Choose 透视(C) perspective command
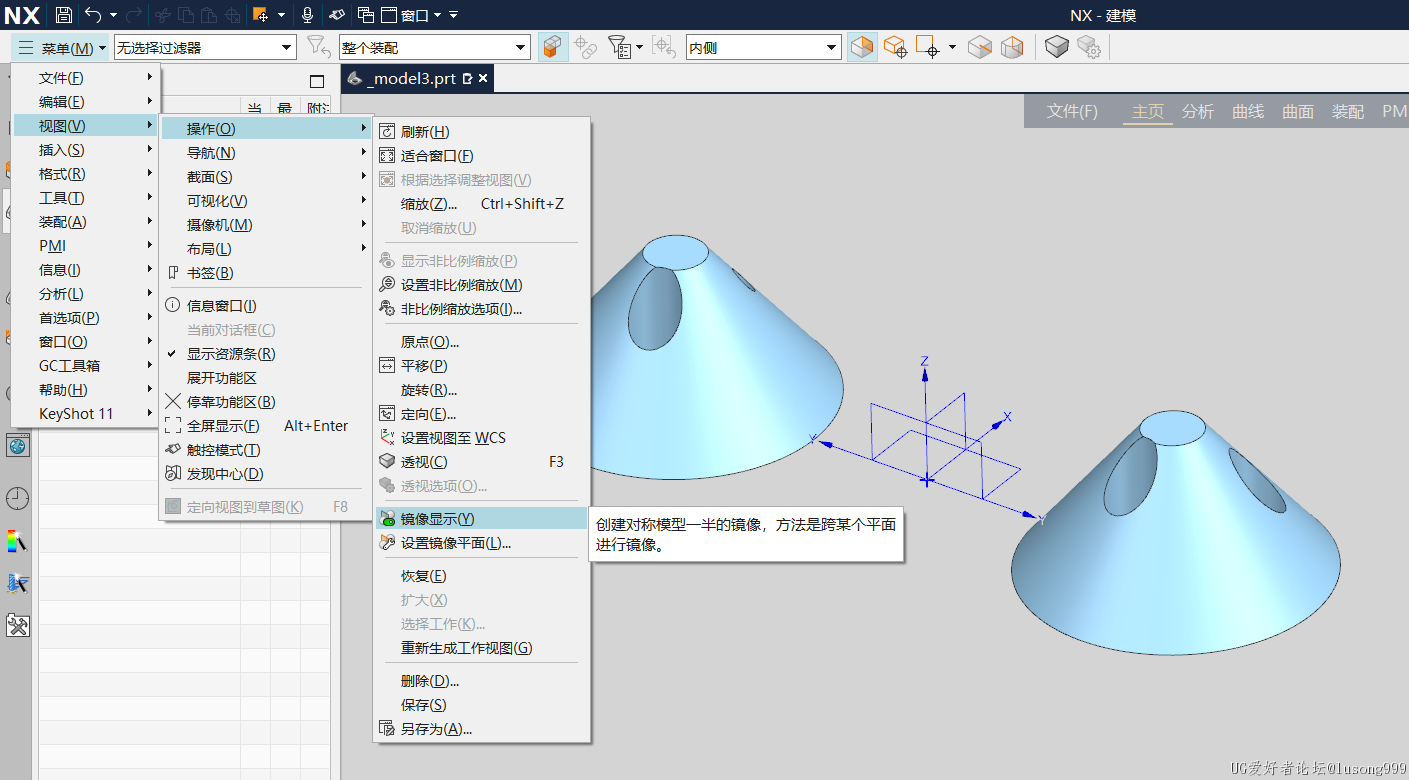Screen dimensions: 1409x780 click(482, 462)
